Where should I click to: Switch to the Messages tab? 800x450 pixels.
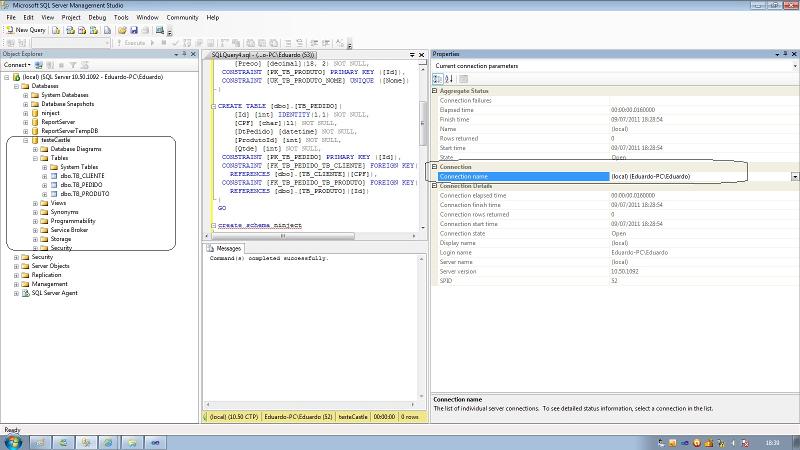click(x=224, y=248)
